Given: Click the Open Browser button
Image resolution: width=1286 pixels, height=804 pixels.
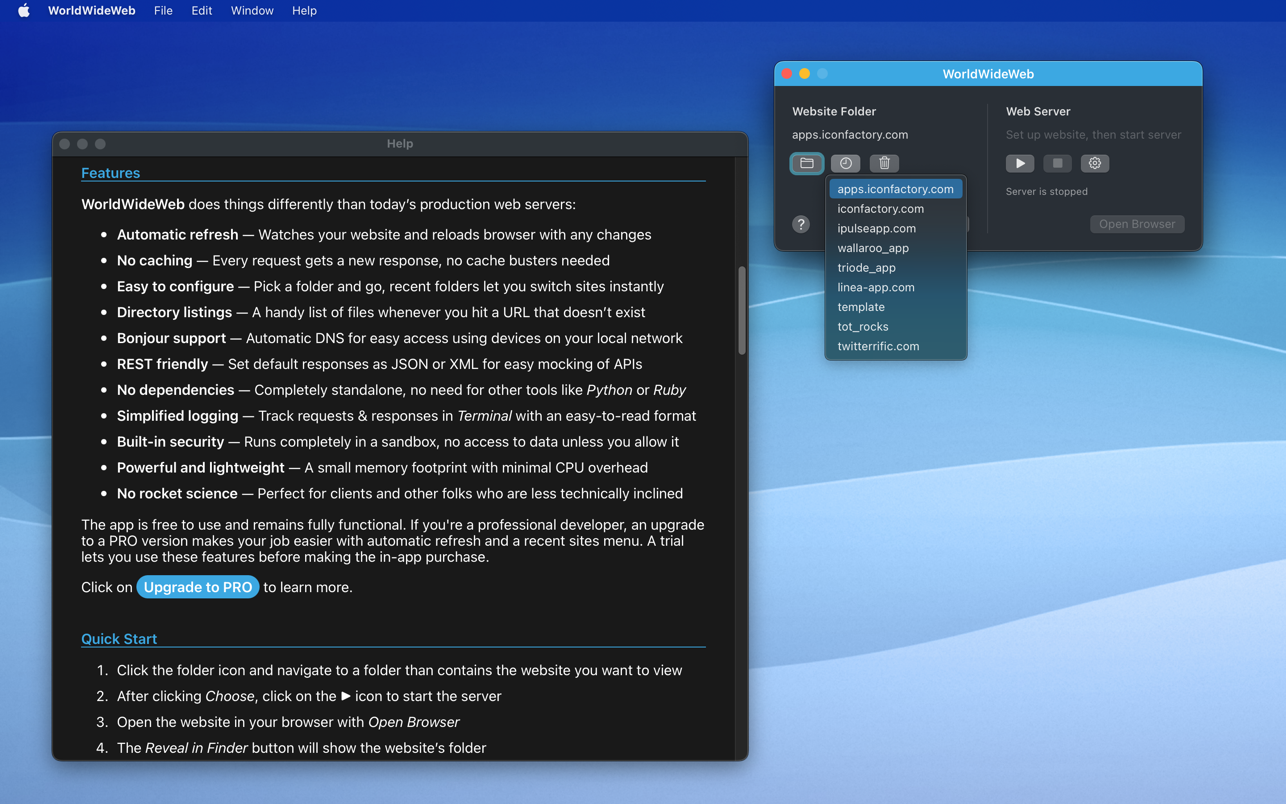Looking at the screenshot, I should click(x=1137, y=224).
